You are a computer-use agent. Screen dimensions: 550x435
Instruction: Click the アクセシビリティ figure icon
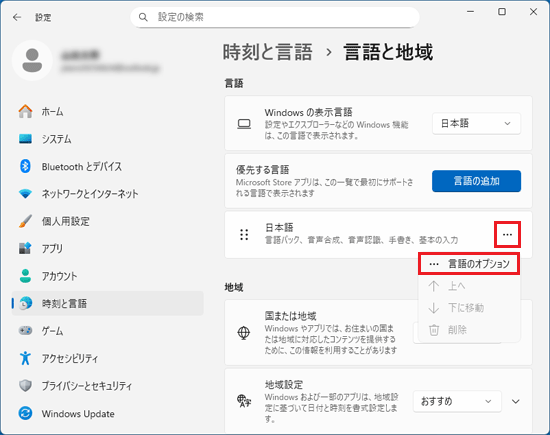(x=25, y=358)
